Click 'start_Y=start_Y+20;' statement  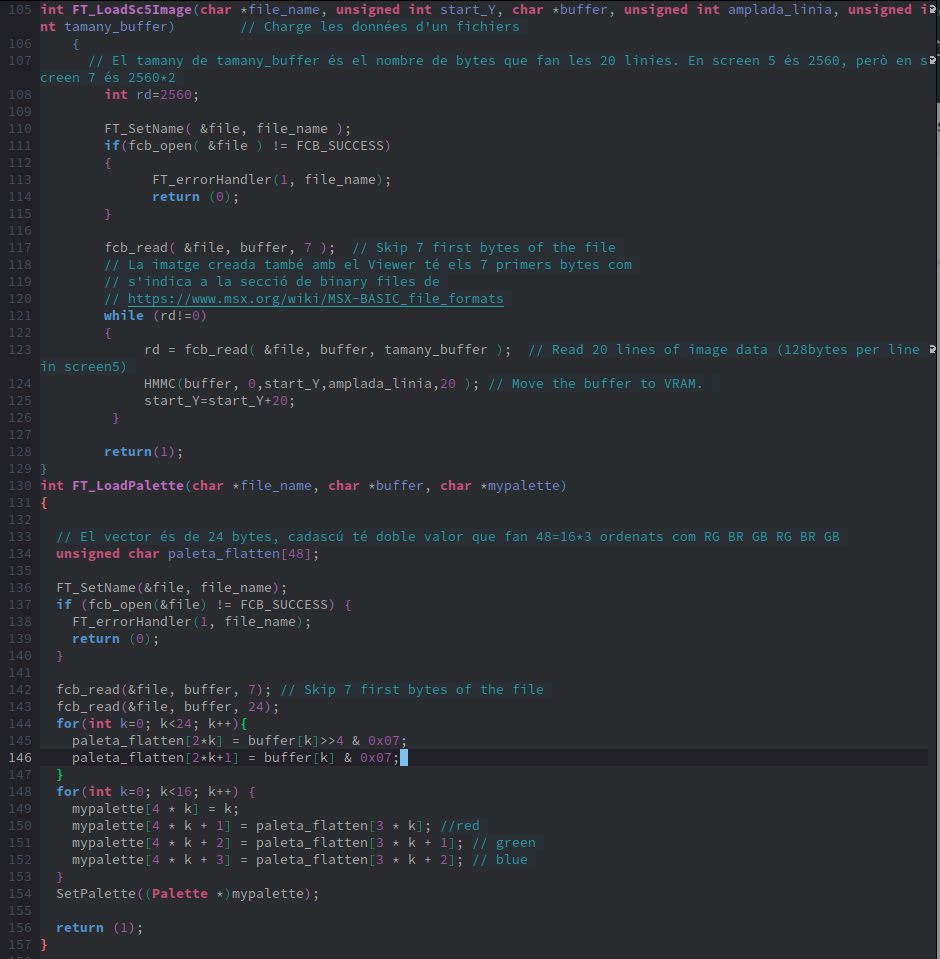220,401
